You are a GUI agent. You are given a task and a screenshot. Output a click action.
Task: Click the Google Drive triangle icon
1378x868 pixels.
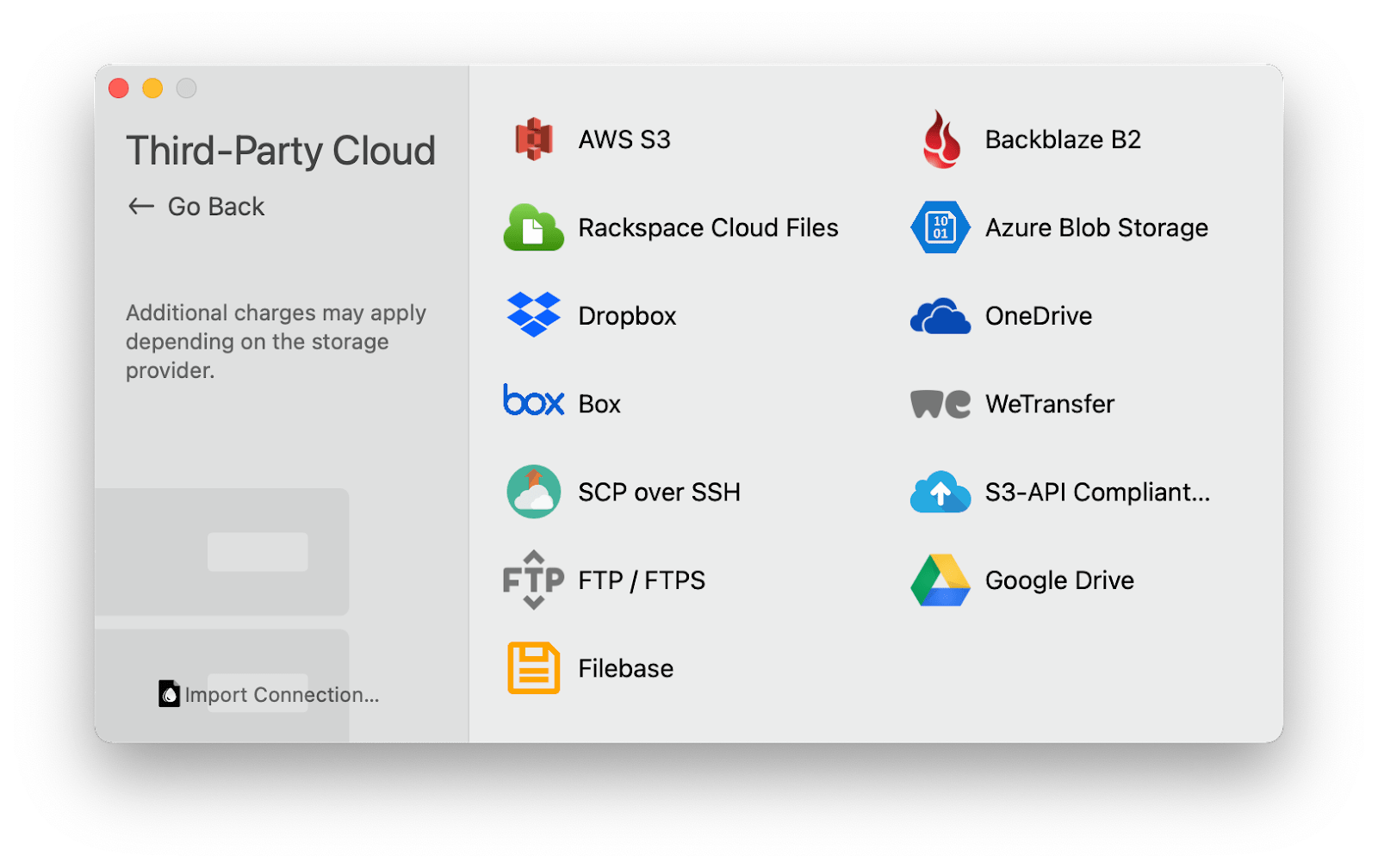coord(940,580)
